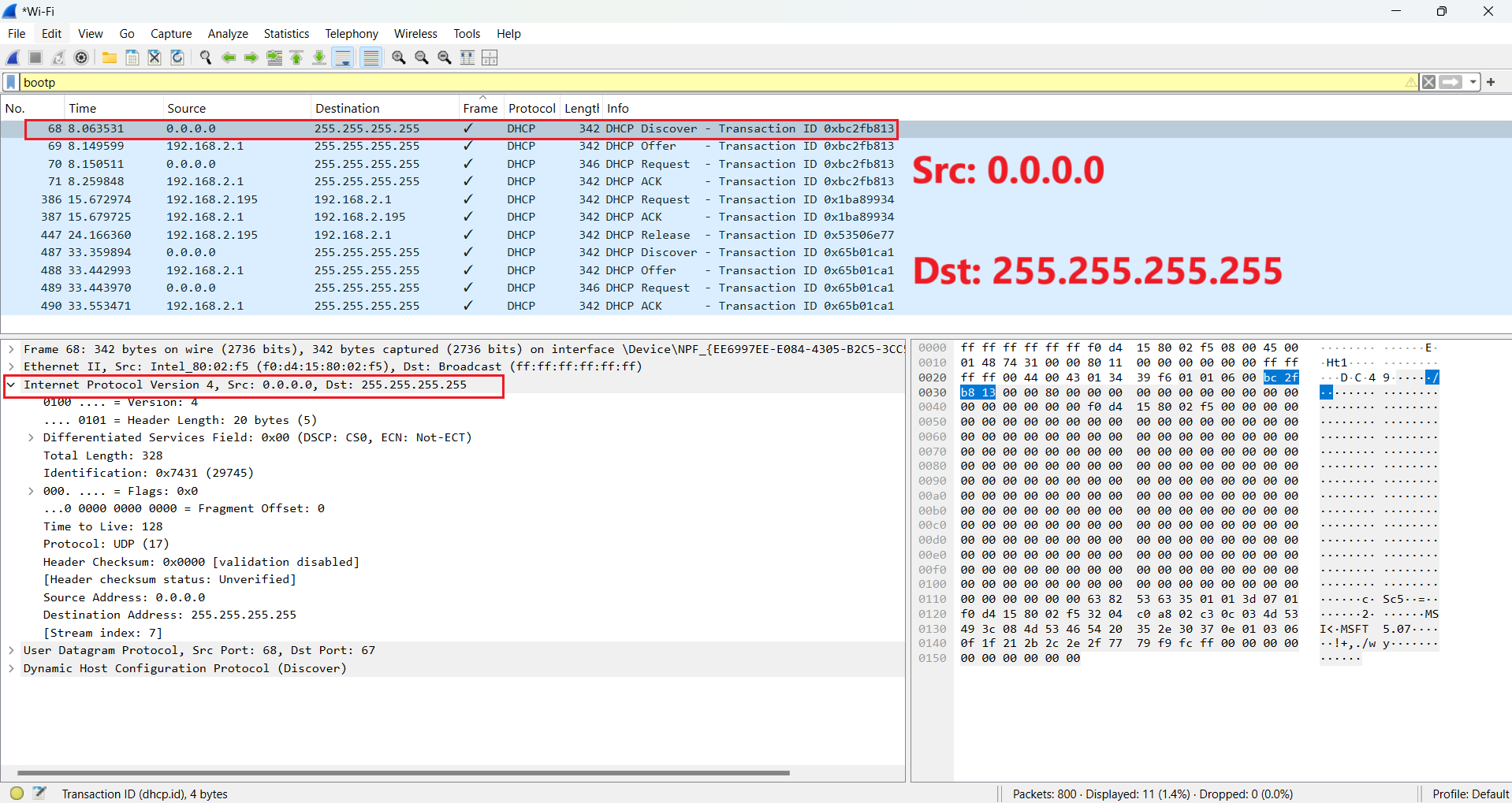Select the Time to Live: 128 field
Screen dimensions: 1512x803
click(102, 526)
